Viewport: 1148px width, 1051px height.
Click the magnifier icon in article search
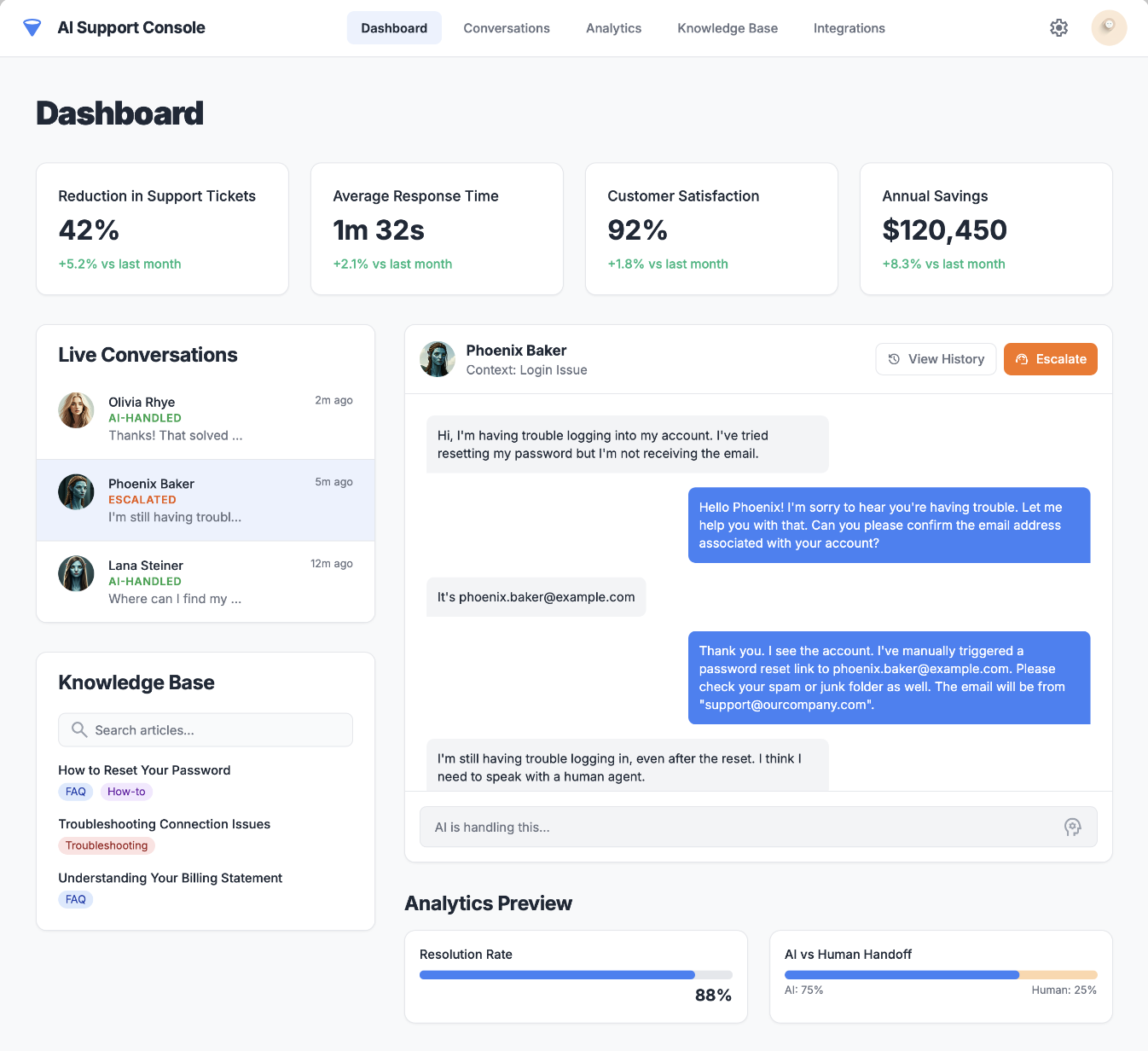[79, 729]
